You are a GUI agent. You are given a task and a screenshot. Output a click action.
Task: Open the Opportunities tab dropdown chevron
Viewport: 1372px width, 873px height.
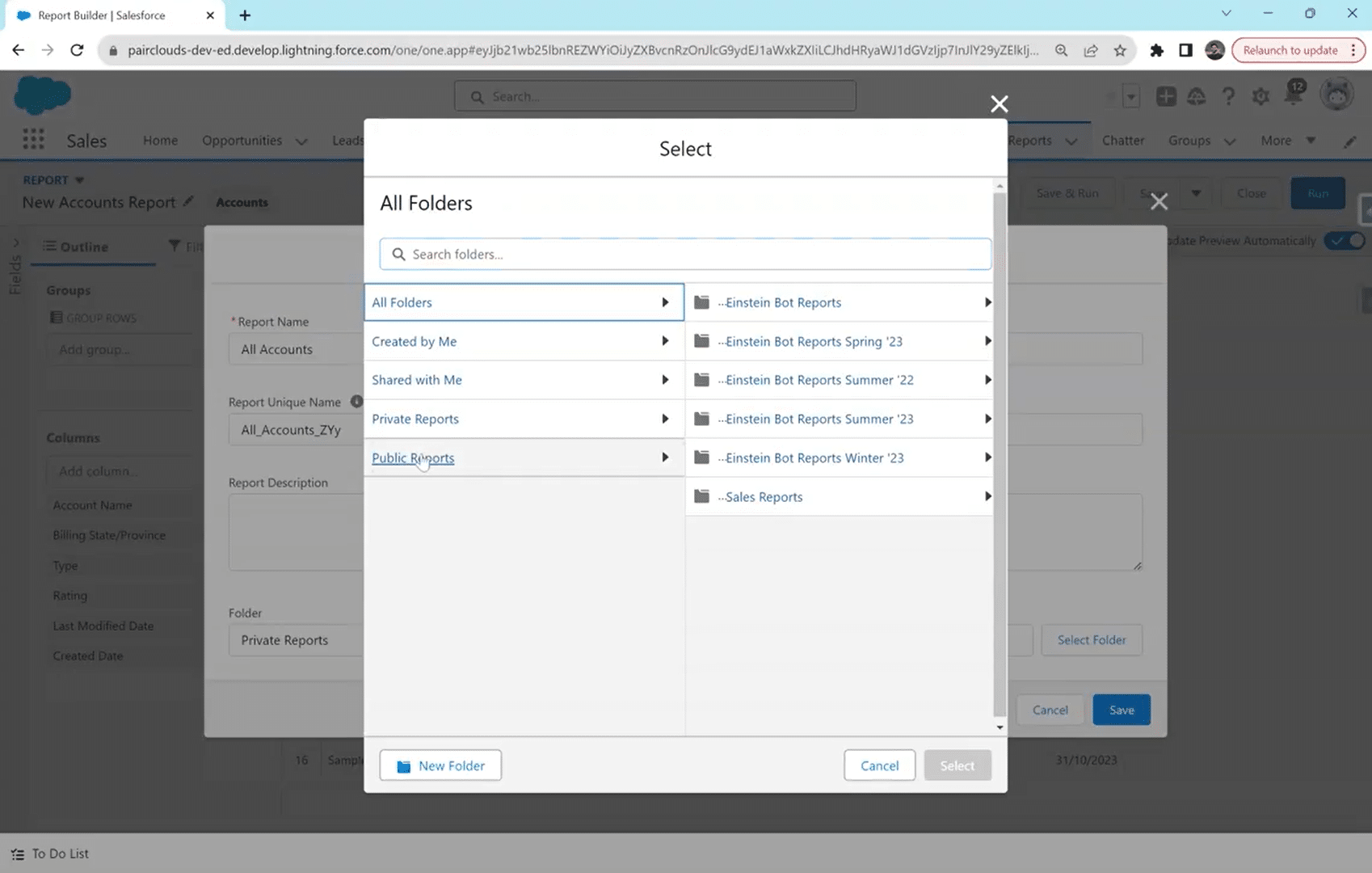[x=301, y=141]
